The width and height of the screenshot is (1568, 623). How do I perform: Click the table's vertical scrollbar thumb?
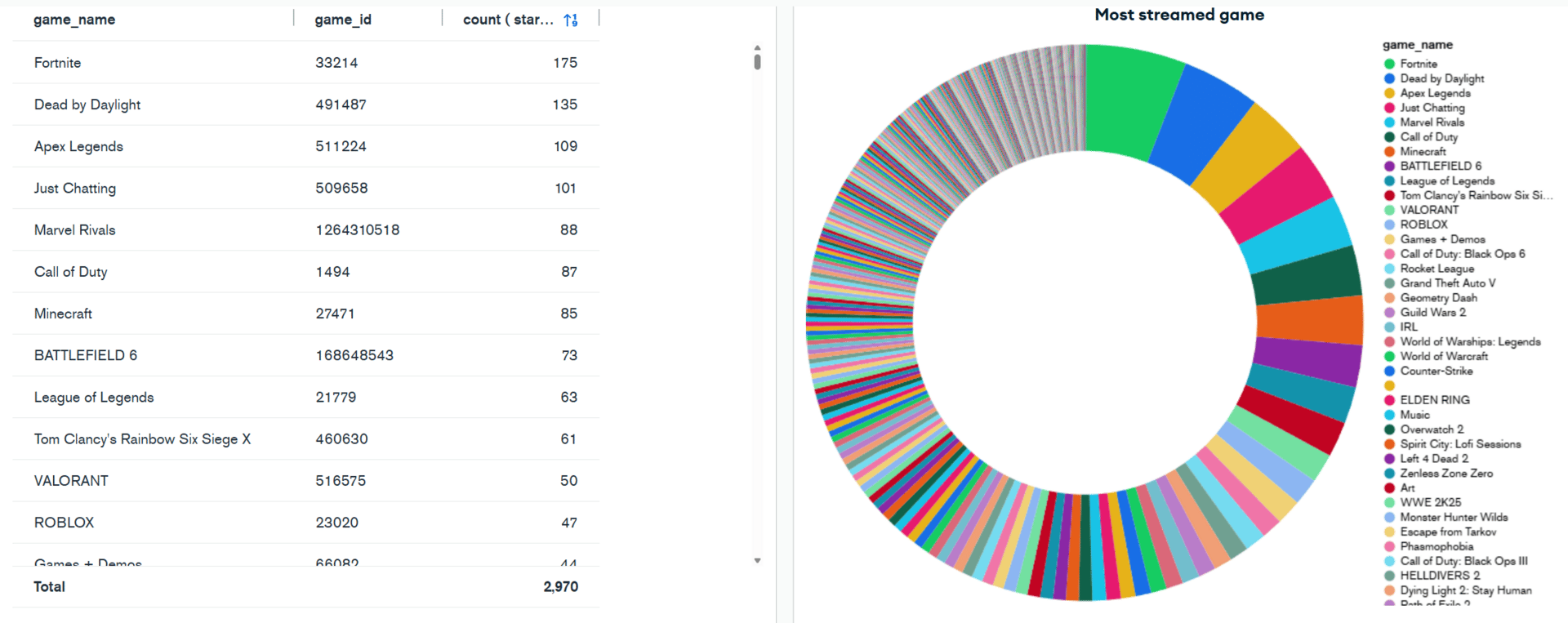(x=757, y=61)
